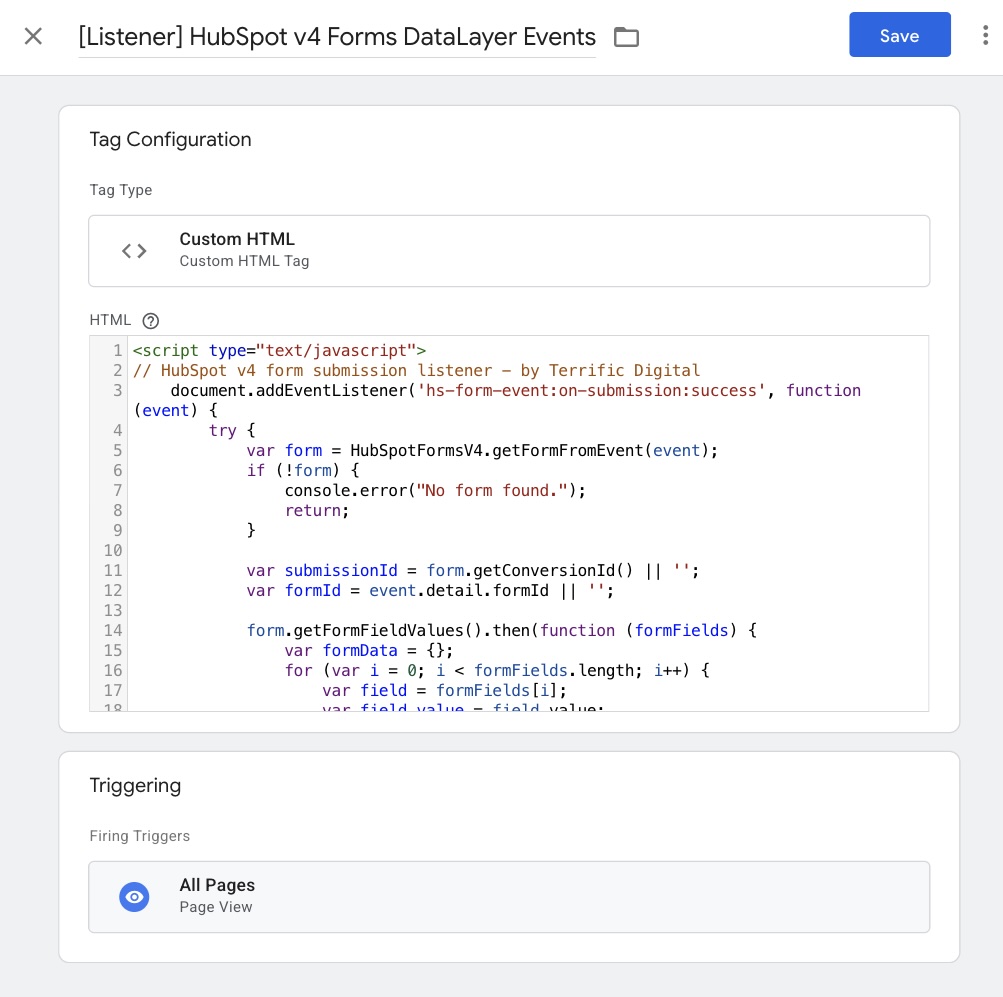
Task: Close the tag editor with the X icon
Action: coord(33,36)
